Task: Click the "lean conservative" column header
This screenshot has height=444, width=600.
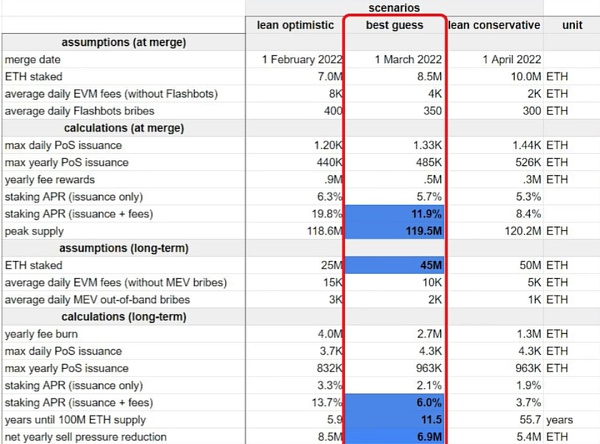Action: coord(495,23)
